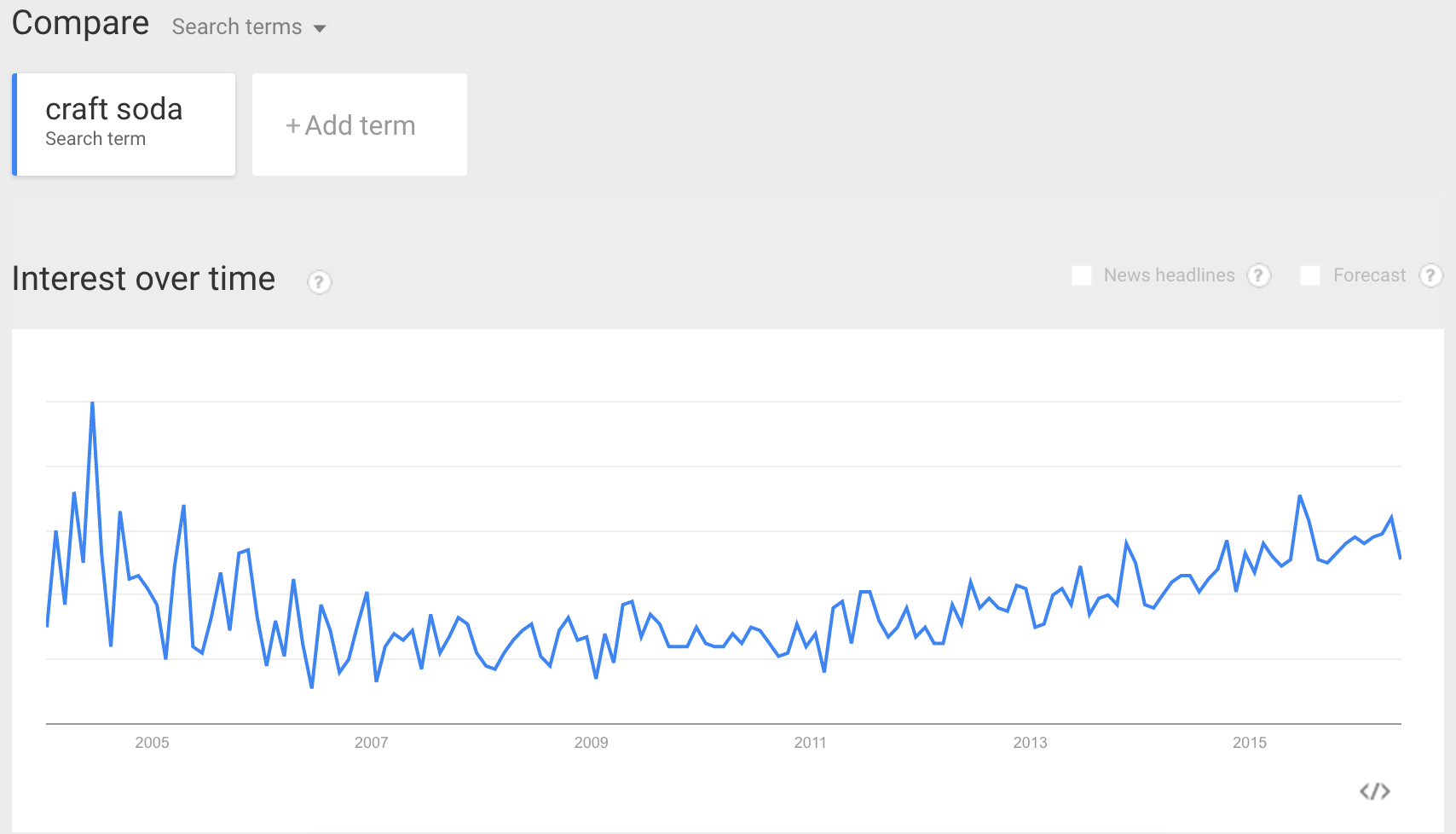Tick the Forecast checkbox

1309,275
